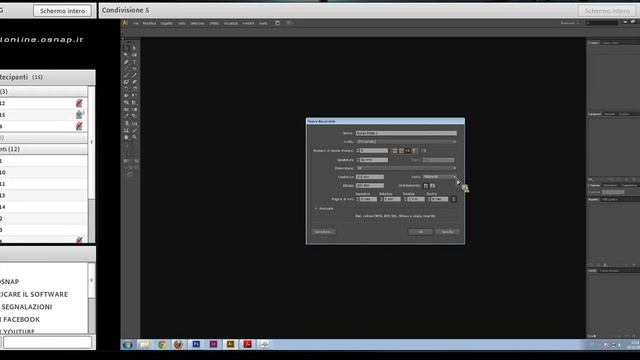Select the Line Segment tool
The image size is (640, 360).
tap(126, 69)
